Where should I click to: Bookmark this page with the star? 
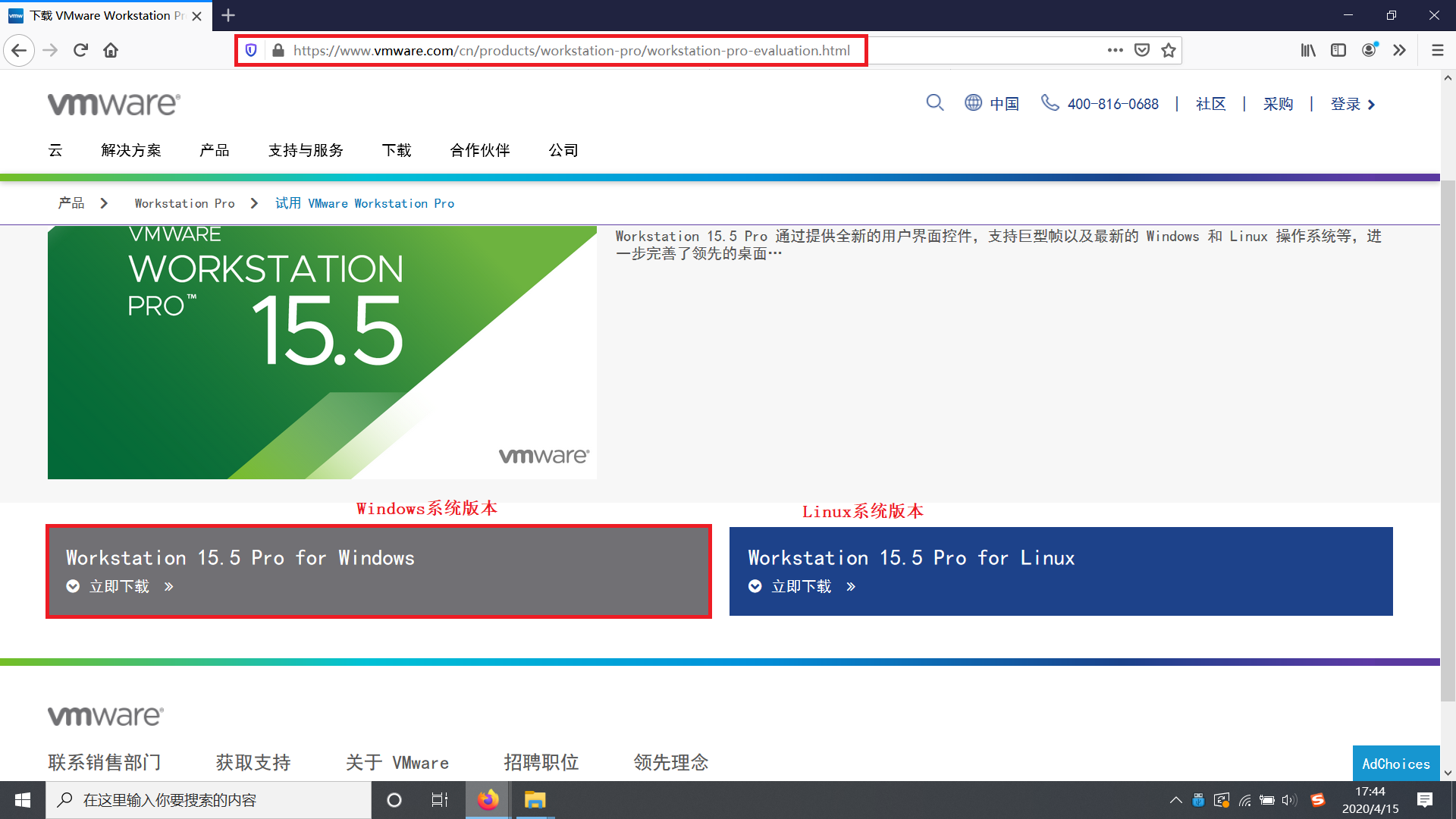click(x=1169, y=50)
